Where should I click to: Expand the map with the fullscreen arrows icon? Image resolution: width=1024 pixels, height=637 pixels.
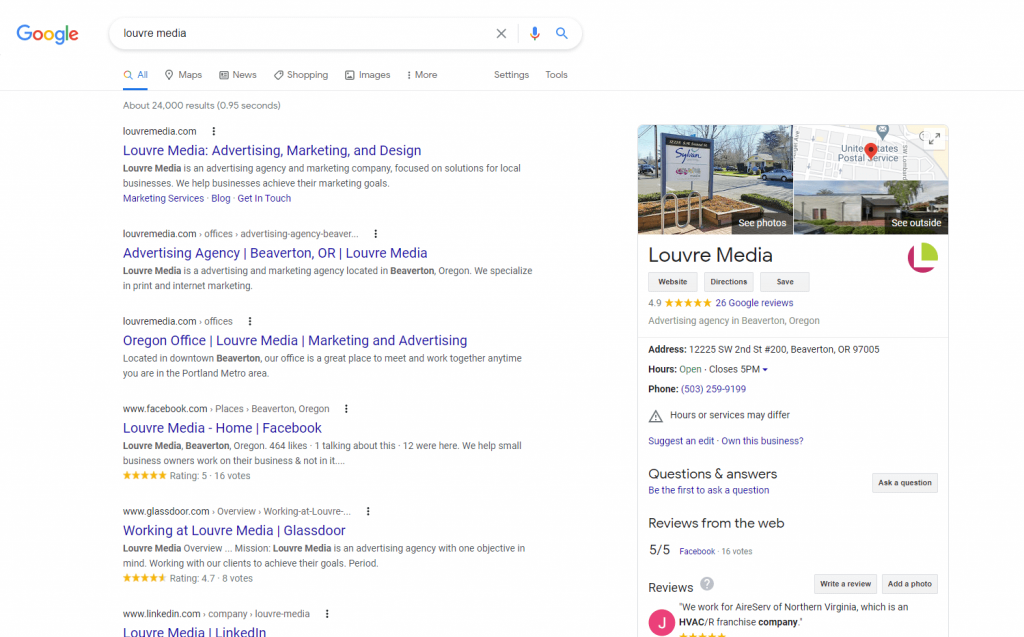click(x=935, y=139)
